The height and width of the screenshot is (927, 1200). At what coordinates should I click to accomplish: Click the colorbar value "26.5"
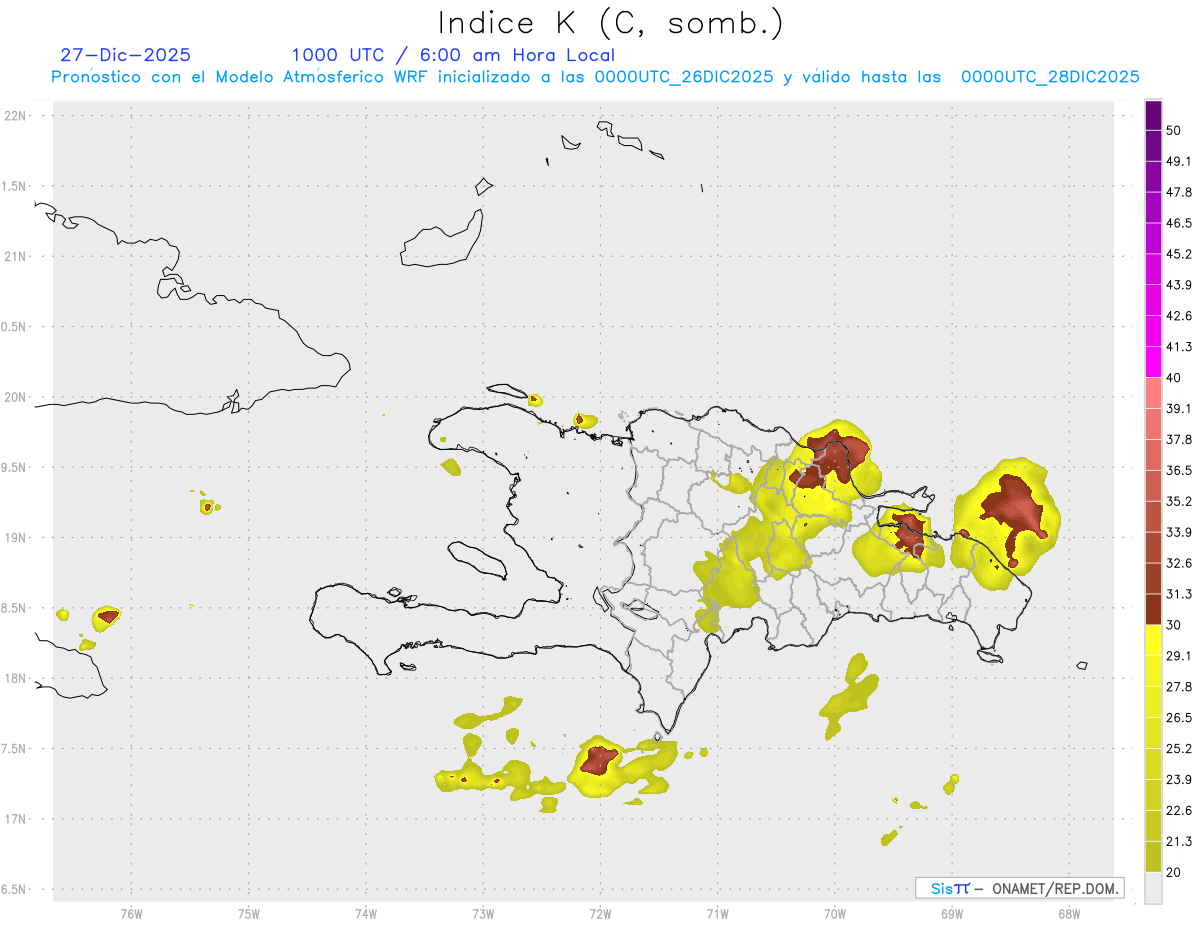pyautogui.click(x=1179, y=718)
